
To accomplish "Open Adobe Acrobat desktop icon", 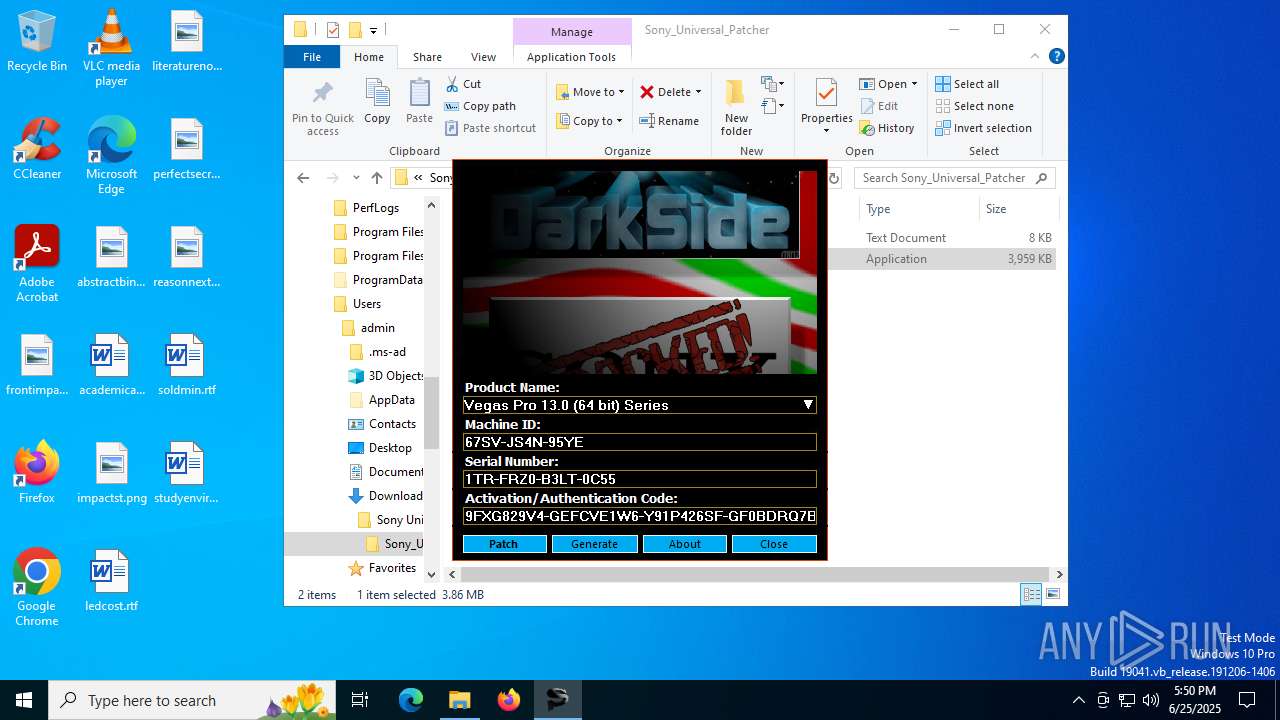I will [x=37, y=264].
